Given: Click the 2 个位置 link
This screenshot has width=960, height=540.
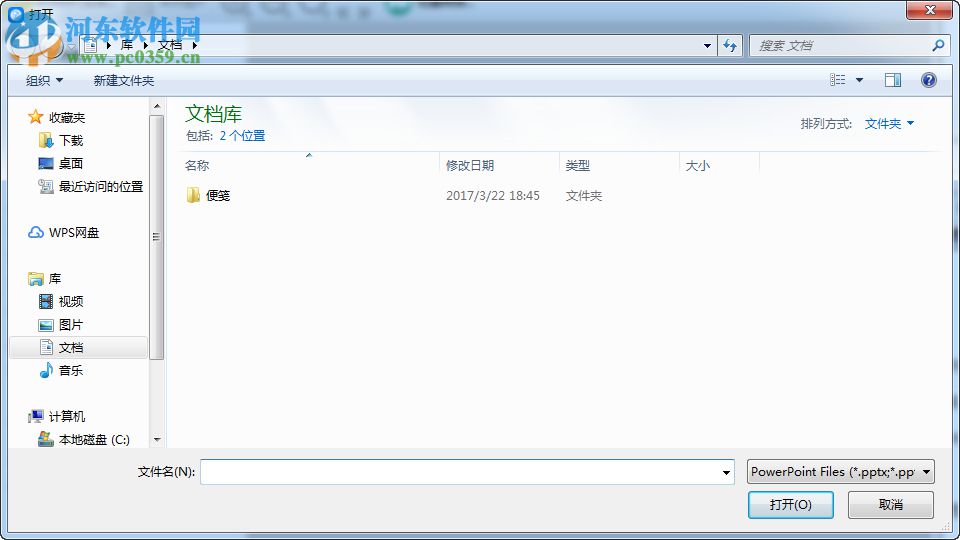Looking at the screenshot, I should click(242, 135).
